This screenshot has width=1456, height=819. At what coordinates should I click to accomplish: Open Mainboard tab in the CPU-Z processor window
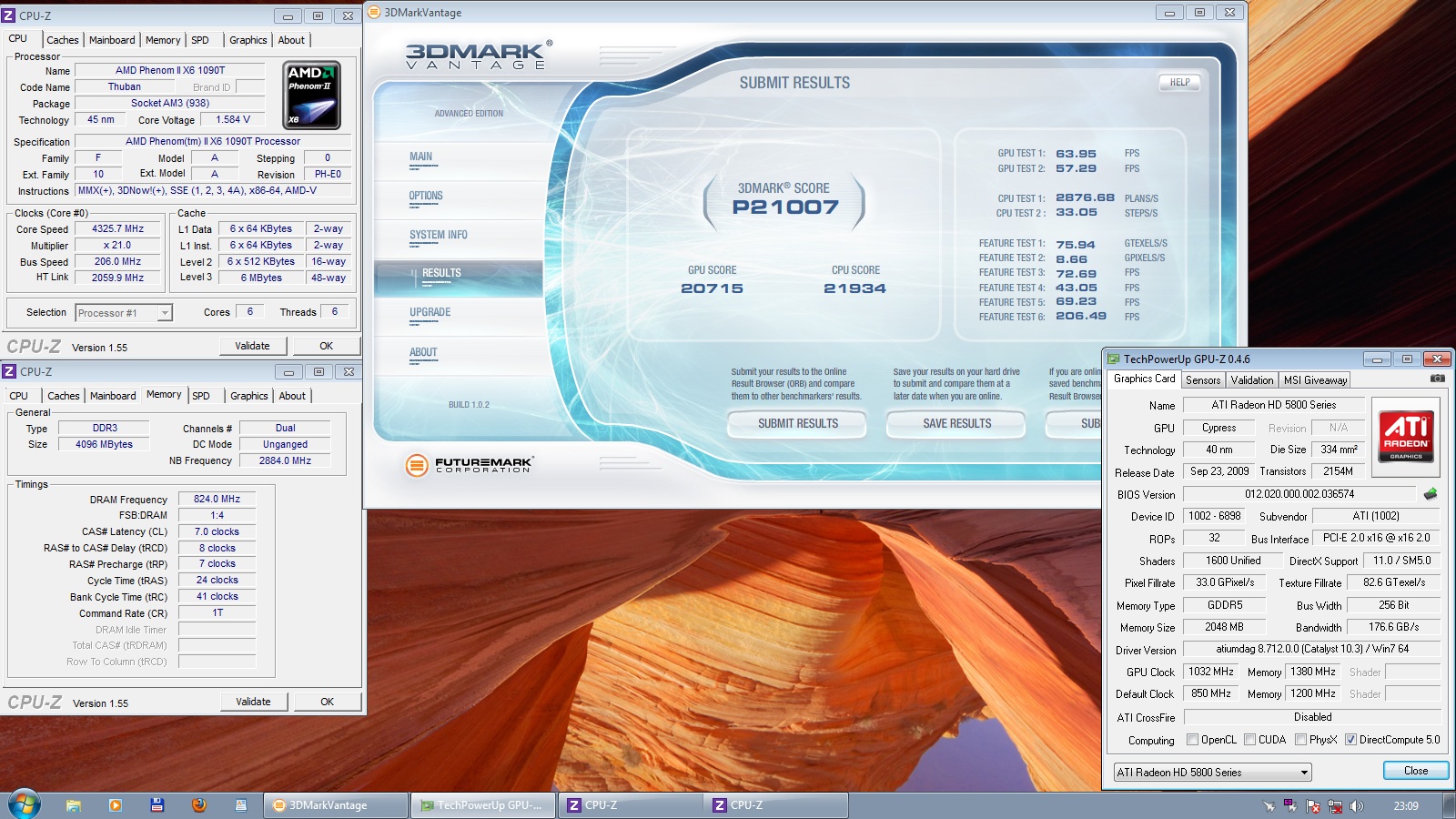(112, 40)
